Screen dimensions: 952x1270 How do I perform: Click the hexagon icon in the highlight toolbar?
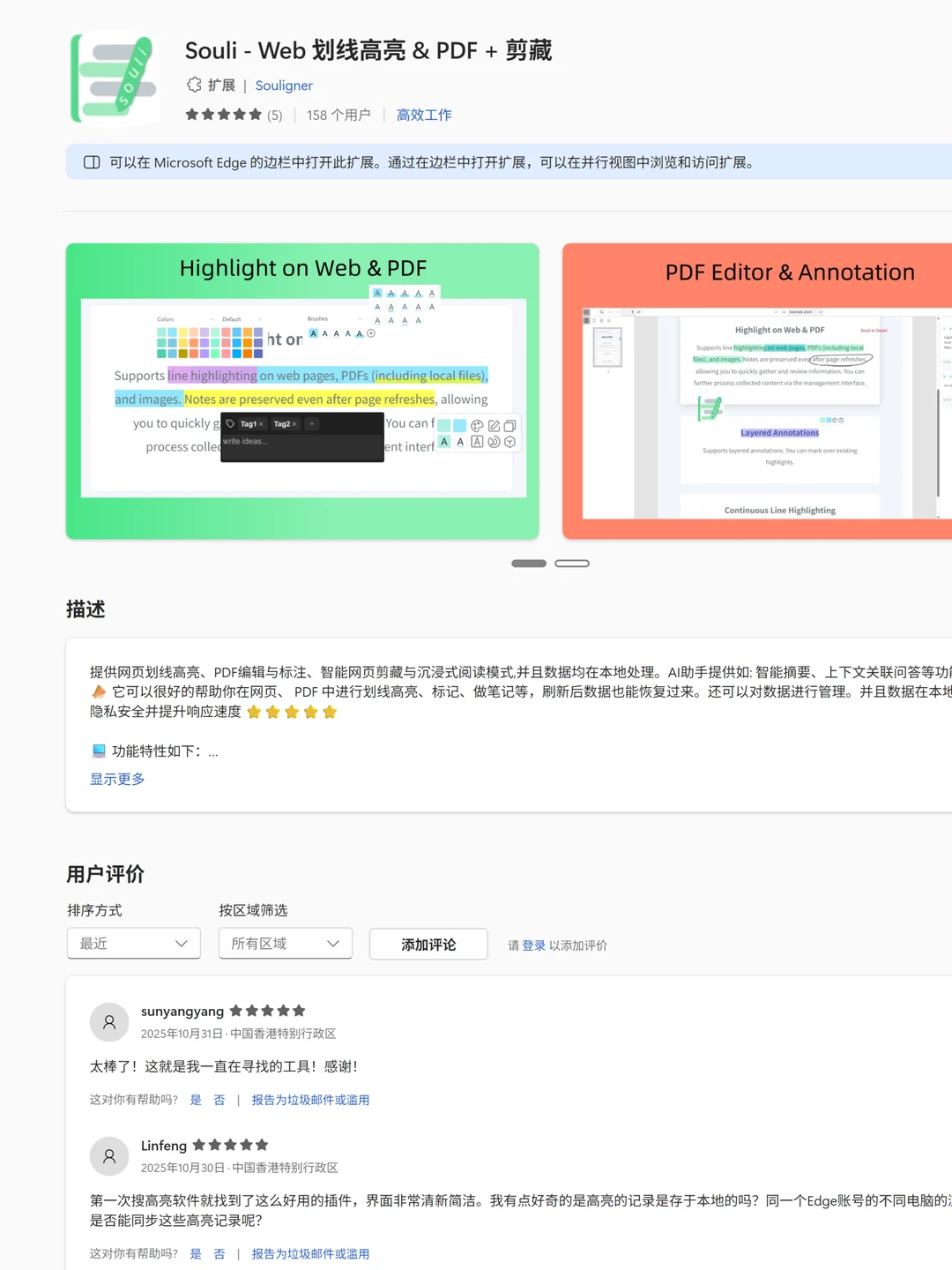tap(509, 442)
